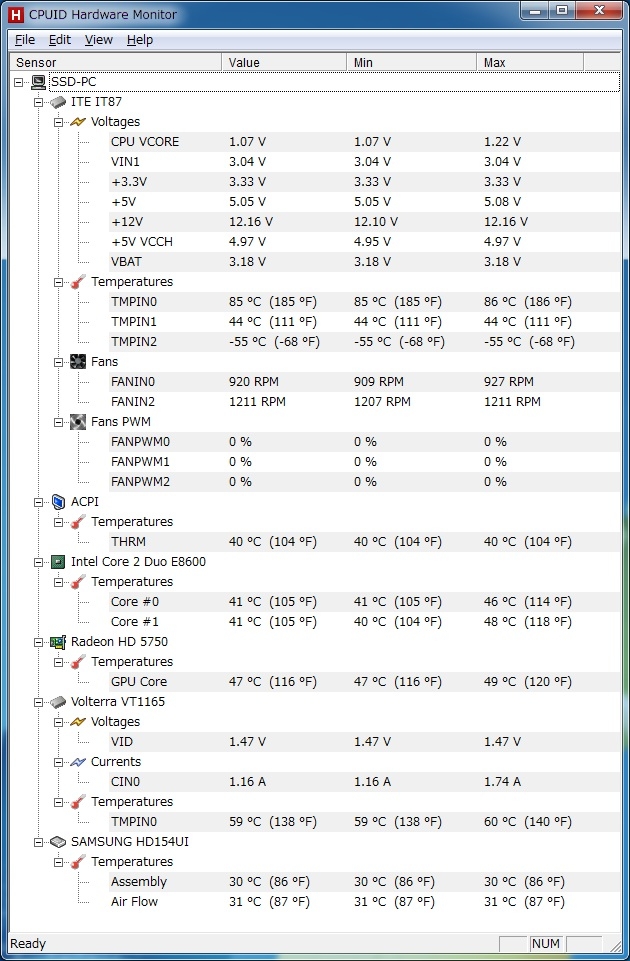The height and width of the screenshot is (961, 630).
Task: Click the SAMSUNG HD154UI hard drive icon
Action: [58, 842]
